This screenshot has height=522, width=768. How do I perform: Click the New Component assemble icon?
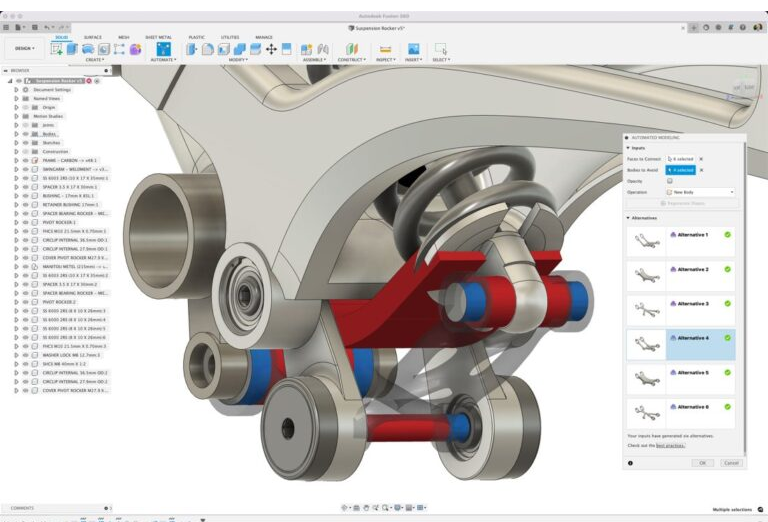click(307, 49)
